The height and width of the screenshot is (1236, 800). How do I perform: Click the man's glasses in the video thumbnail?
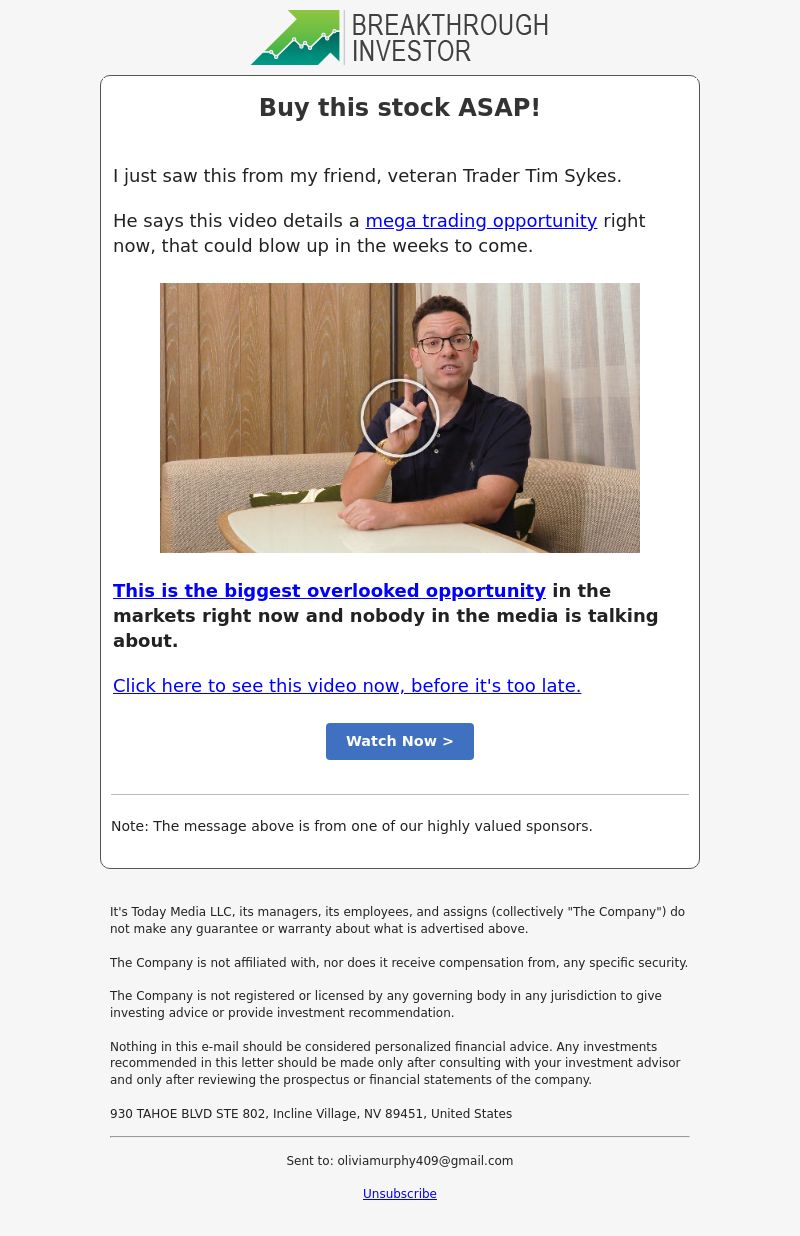pos(445,344)
